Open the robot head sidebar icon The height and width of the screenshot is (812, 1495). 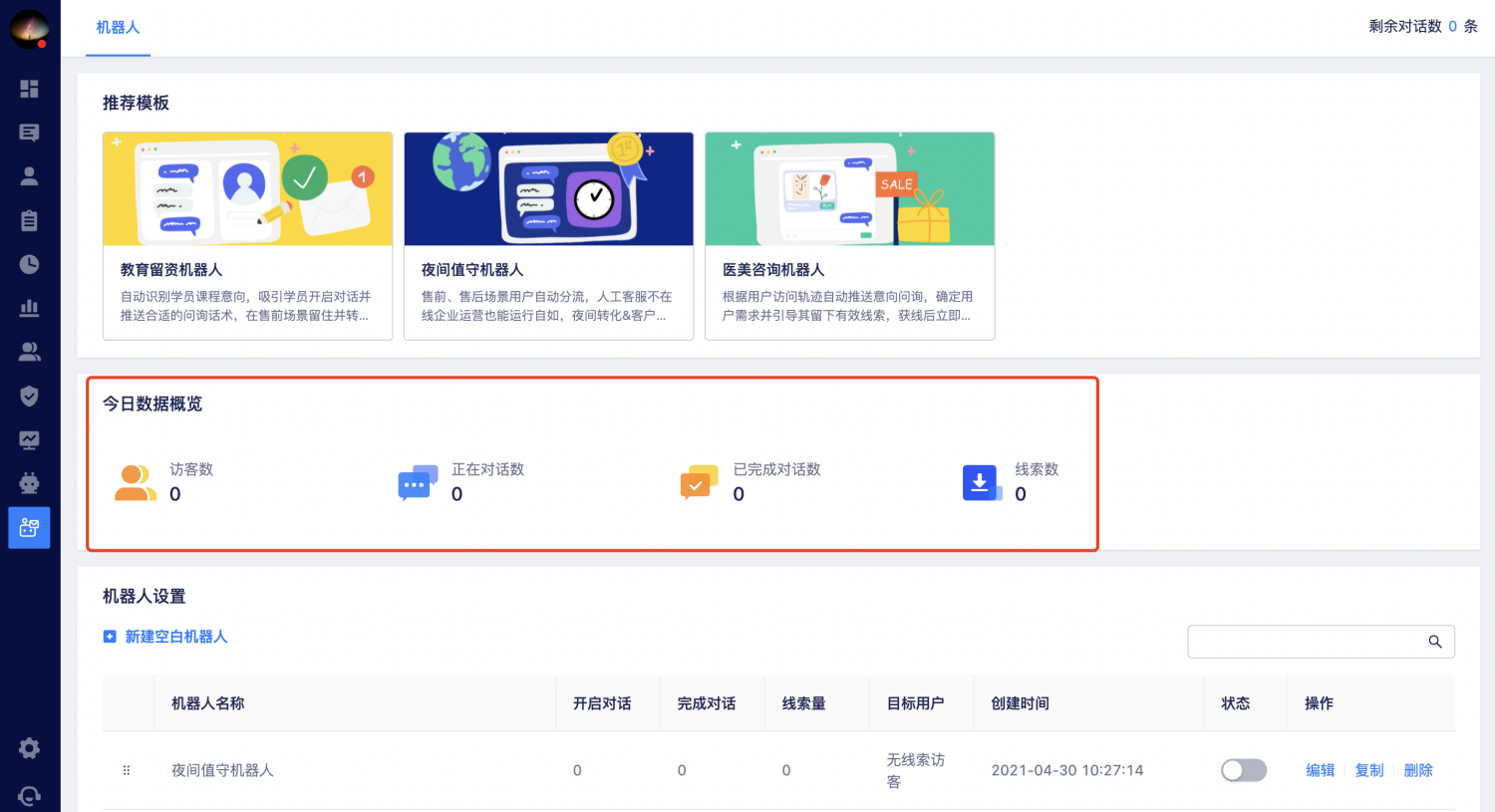tap(29, 483)
